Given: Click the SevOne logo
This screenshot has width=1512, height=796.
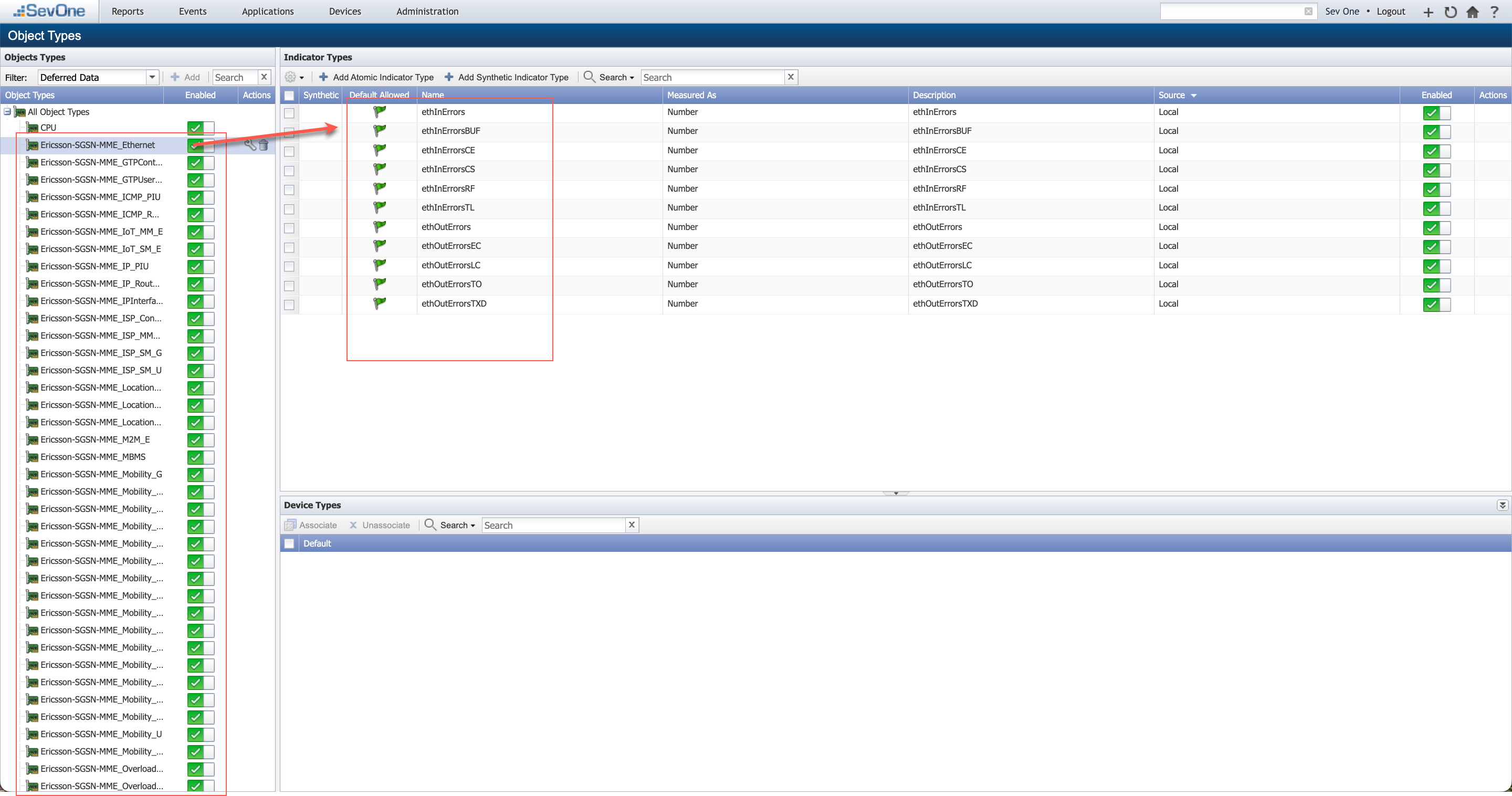Looking at the screenshot, I should [x=49, y=11].
